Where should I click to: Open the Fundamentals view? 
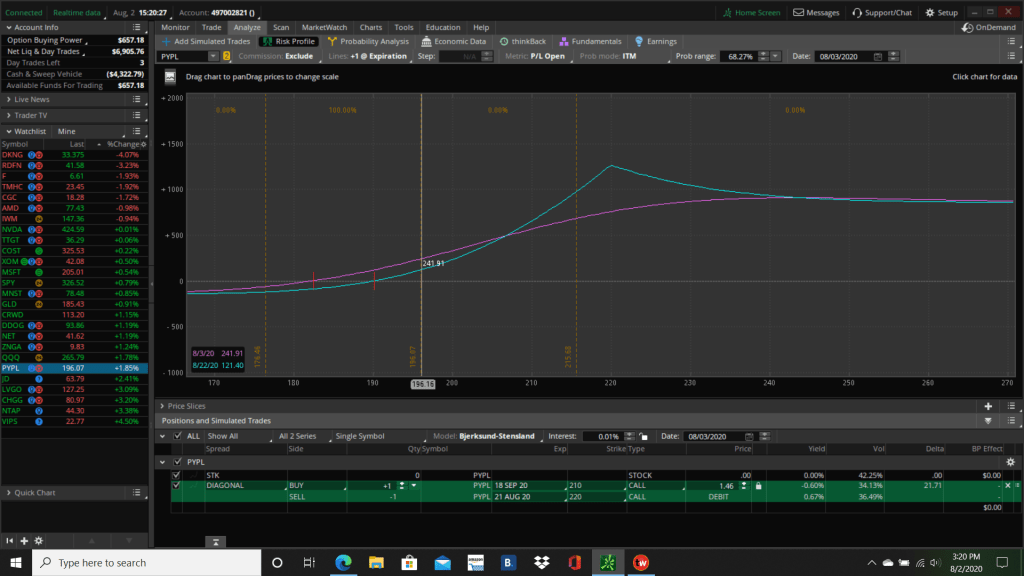click(x=563, y=42)
